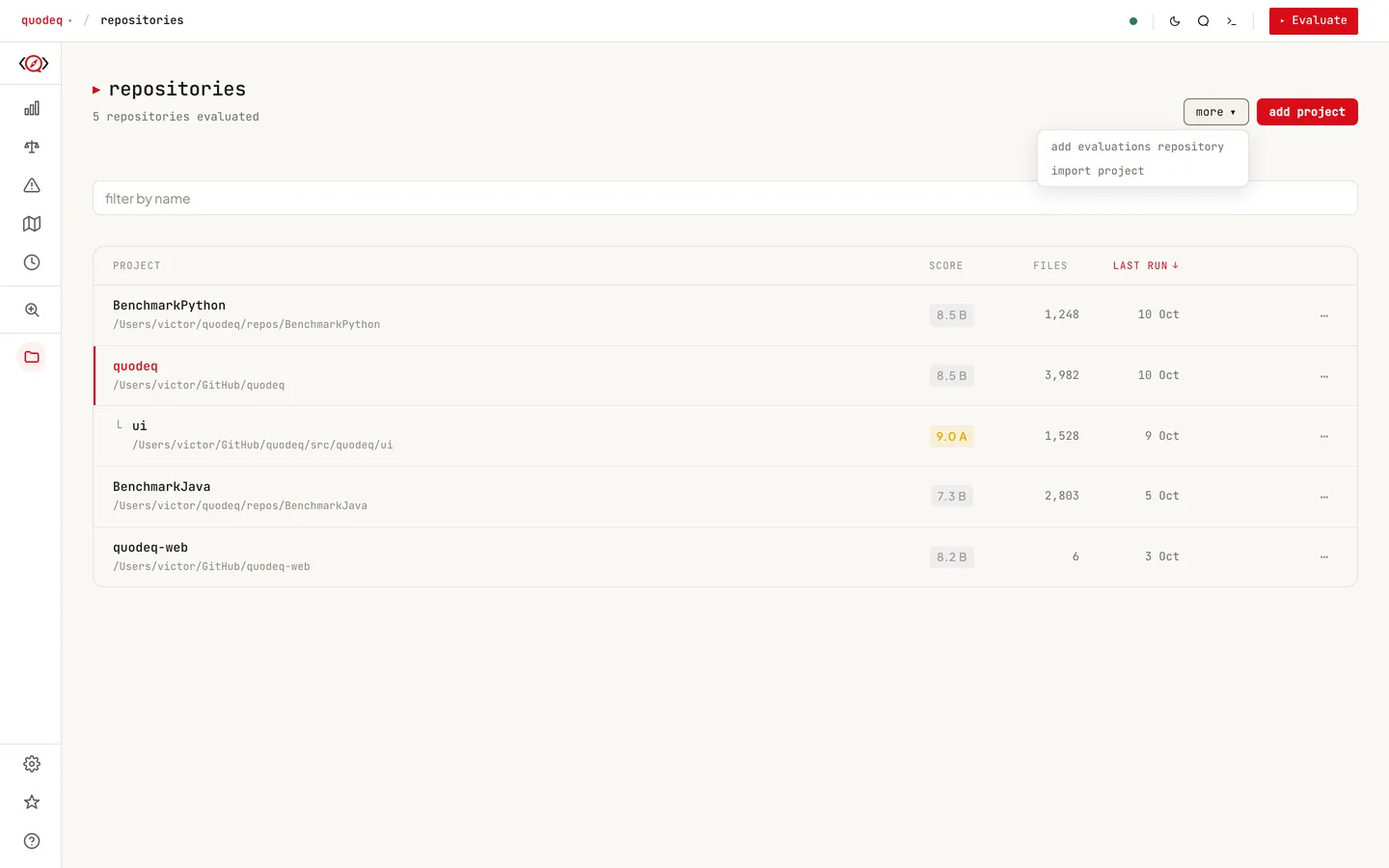1389x868 pixels.
Task: Click the 1,248 files value
Action: tap(1062, 314)
